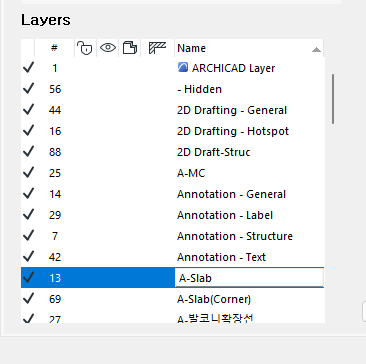Select the Annotation - Structure layer
Image resolution: width=366 pixels, height=364 pixels.
pyautogui.click(x=235, y=236)
